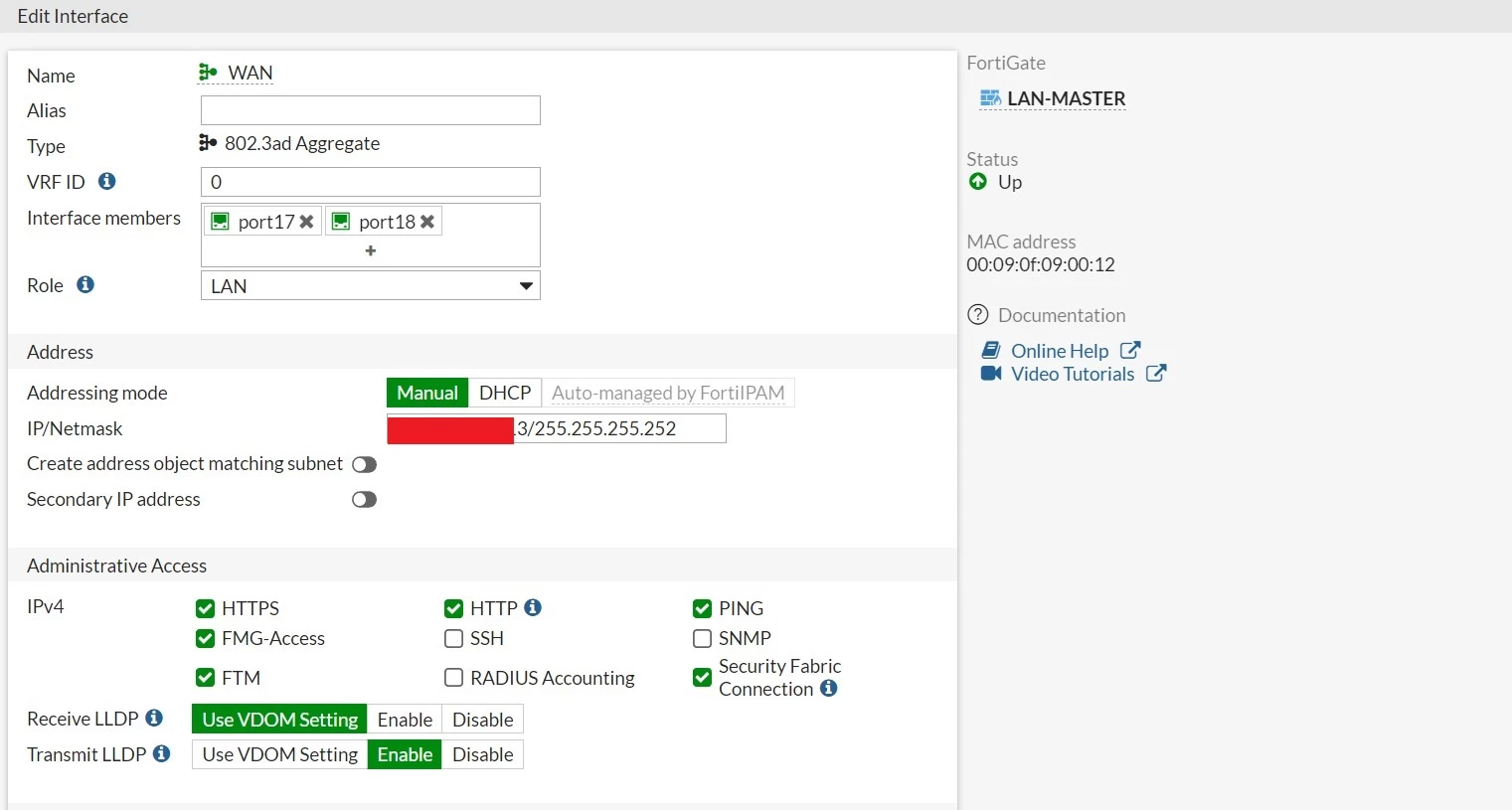Click the green Up status icon
The width and height of the screenshot is (1512, 810).
pyautogui.click(x=978, y=181)
